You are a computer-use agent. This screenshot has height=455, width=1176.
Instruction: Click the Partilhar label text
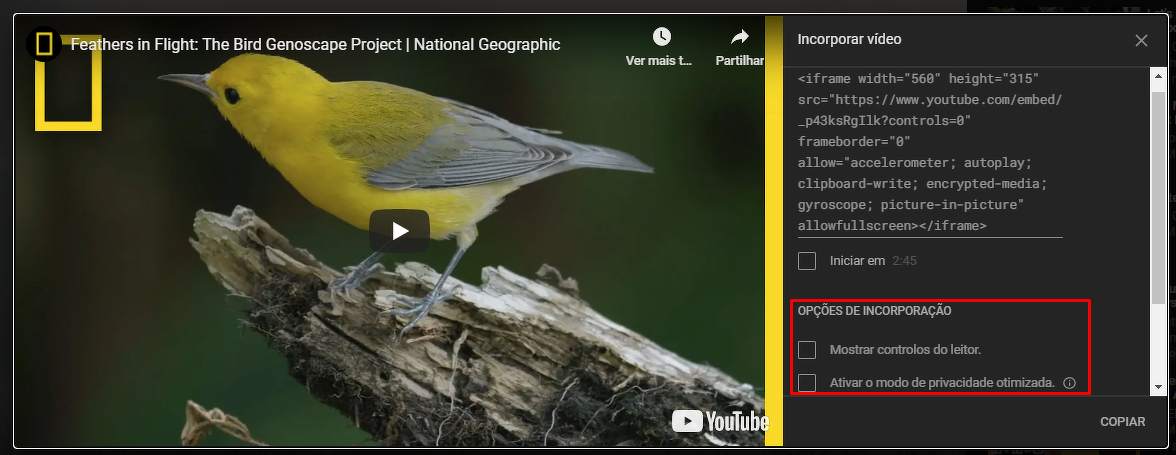[740, 61]
